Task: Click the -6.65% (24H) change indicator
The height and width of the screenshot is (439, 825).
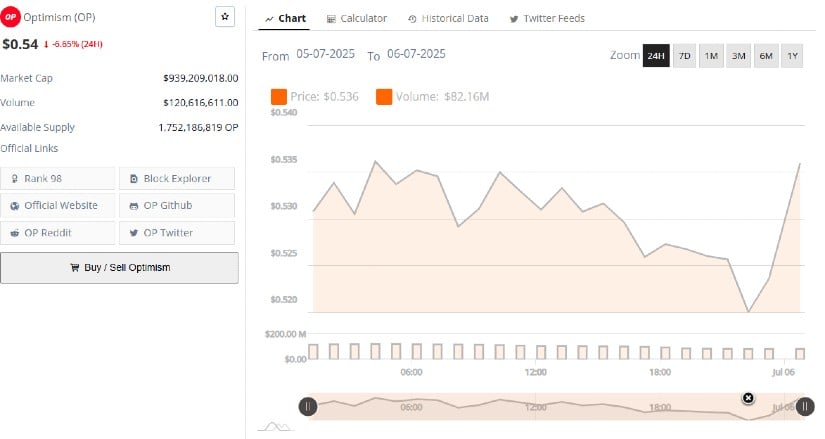Action: click(x=73, y=44)
